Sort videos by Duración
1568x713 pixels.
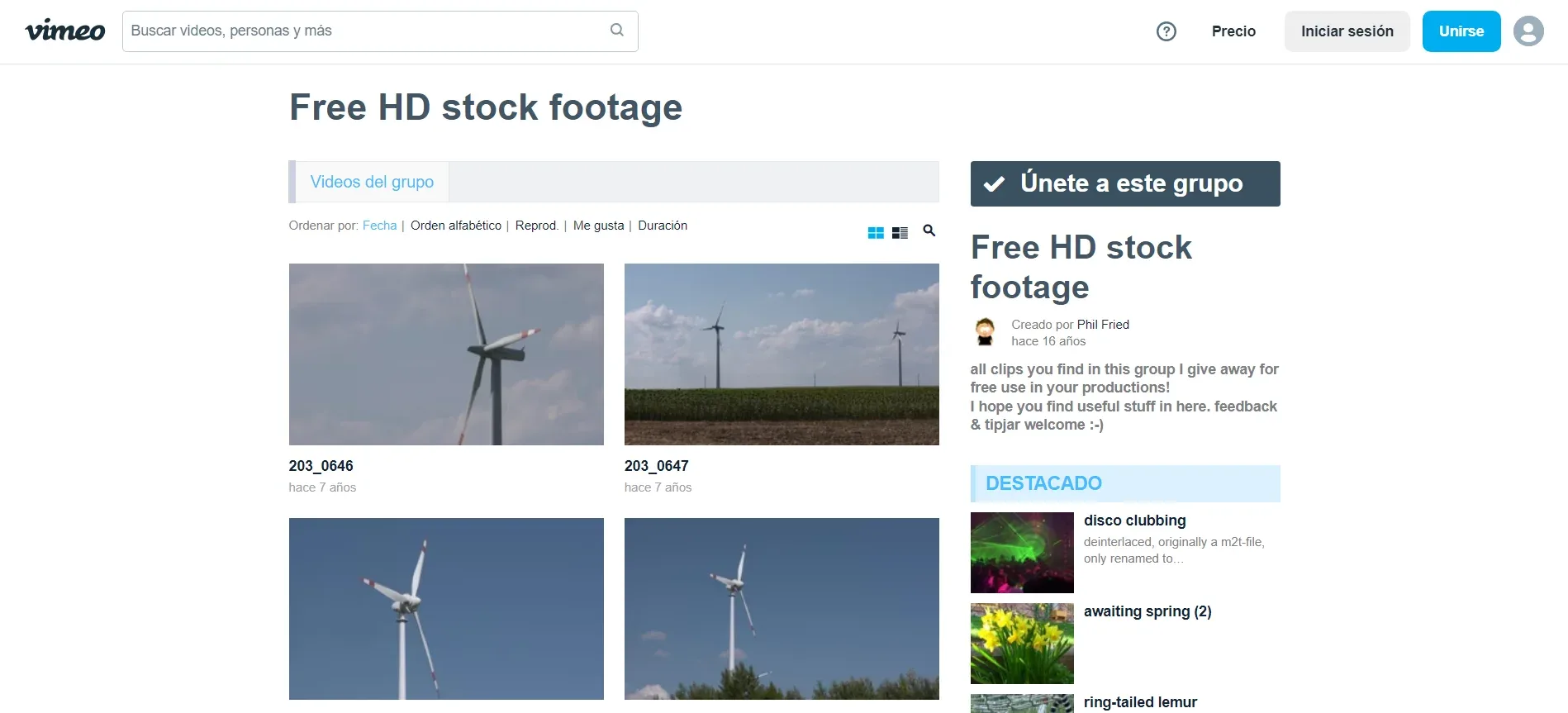(663, 226)
